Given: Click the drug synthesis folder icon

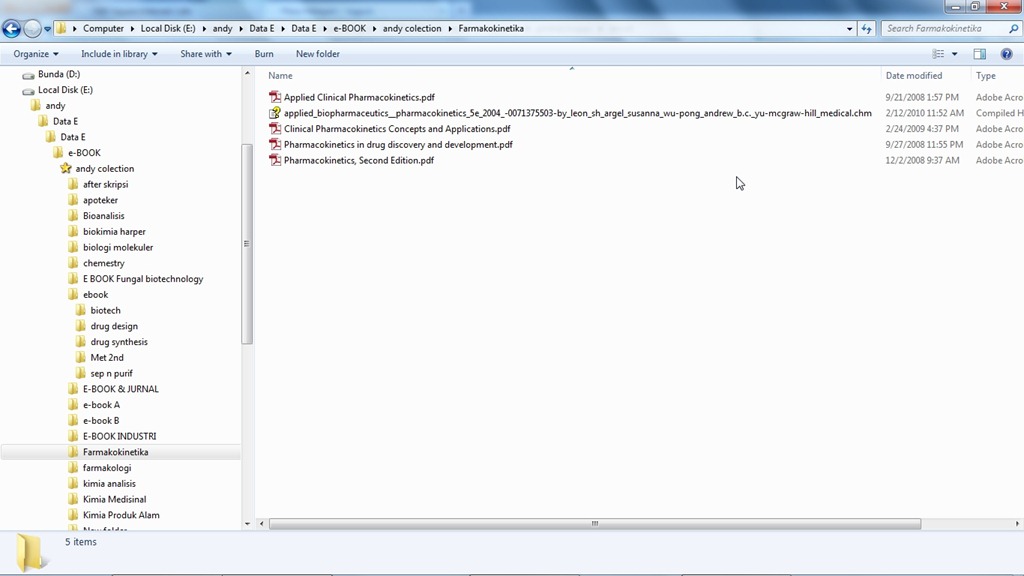Looking at the screenshot, I should click(x=80, y=342).
